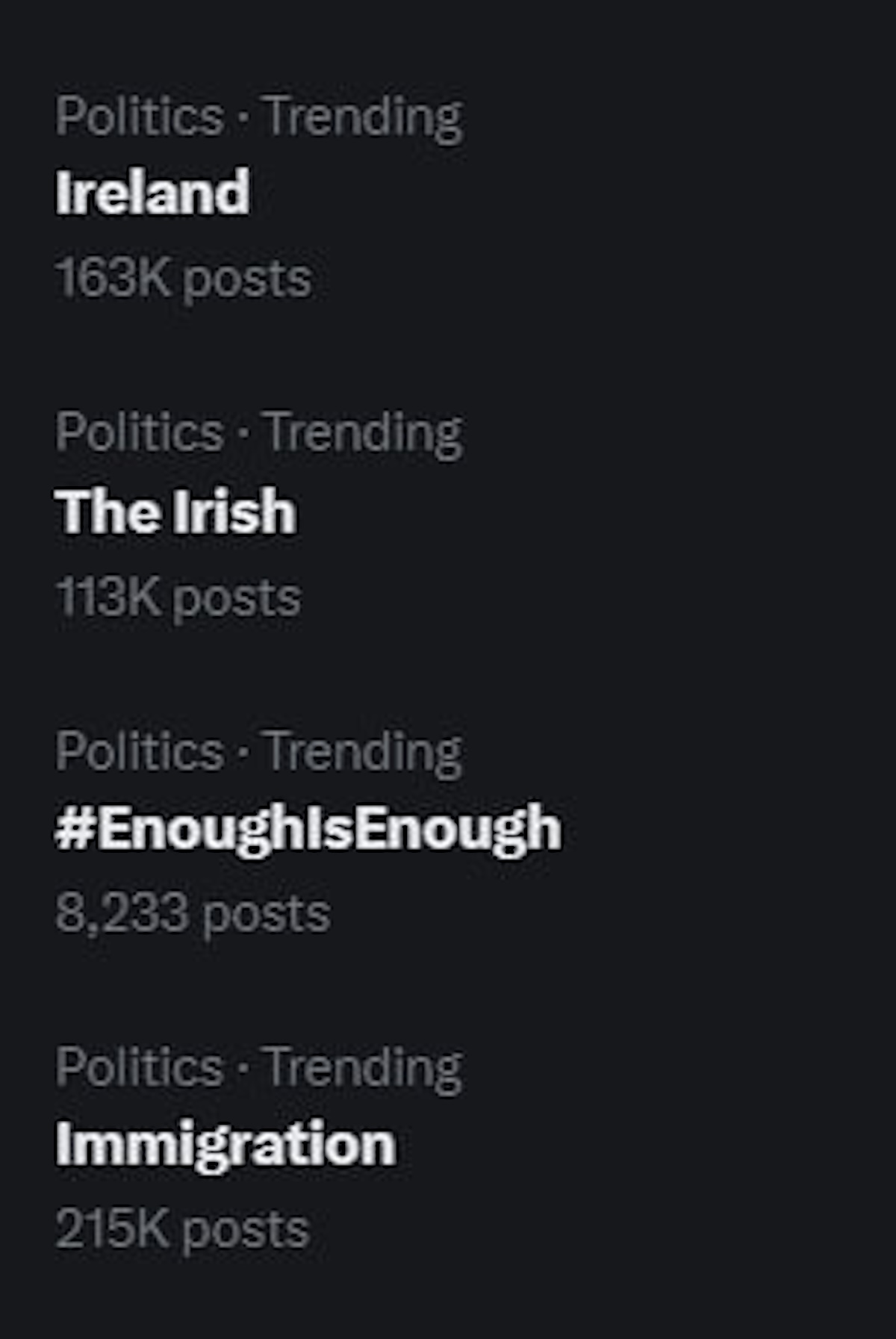The height and width of the screenshot is (1339, 896).
Task: Open The Irish trending topic
Action: tap(175, 512)
